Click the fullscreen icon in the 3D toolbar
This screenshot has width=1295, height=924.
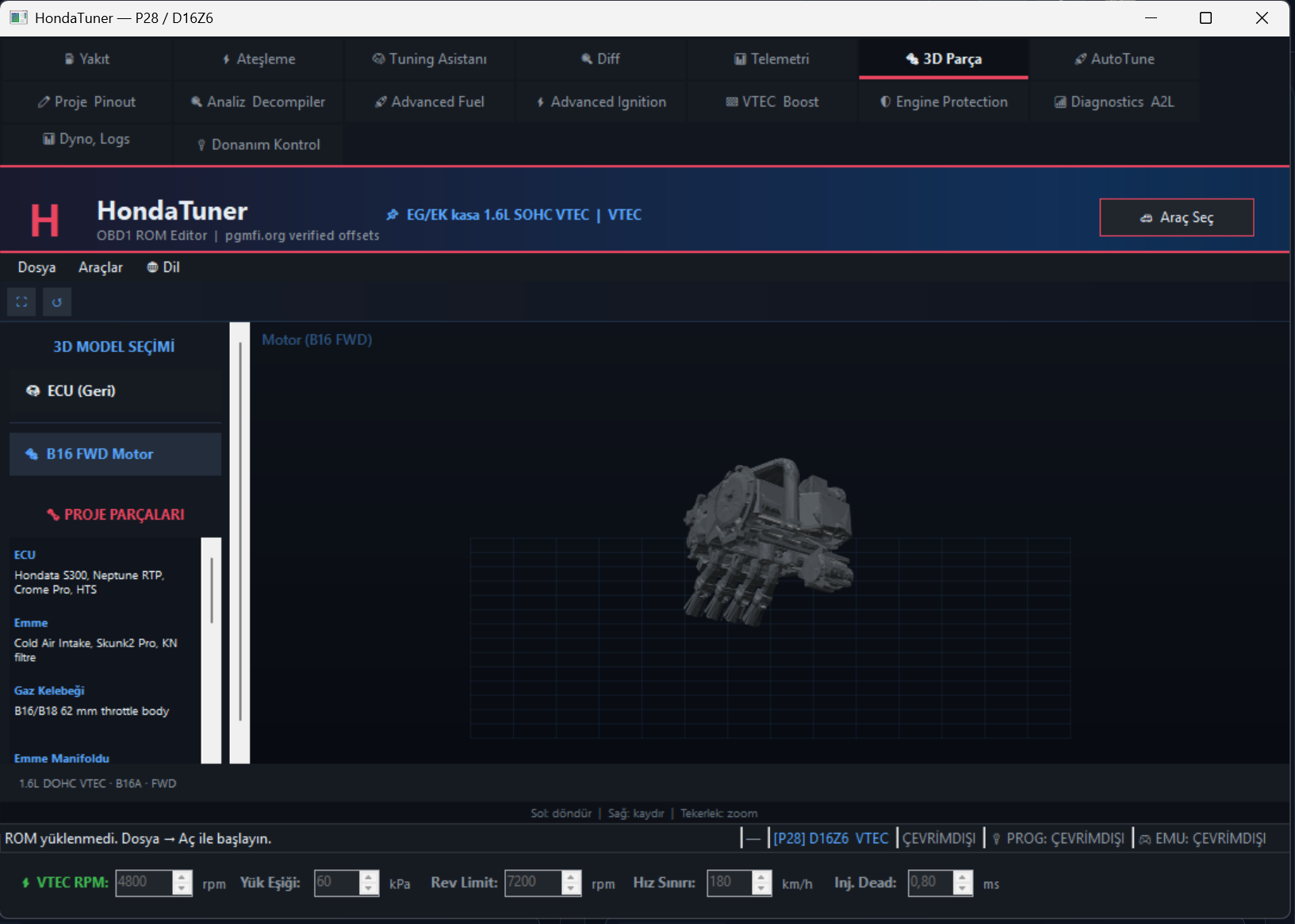[21, 301]
